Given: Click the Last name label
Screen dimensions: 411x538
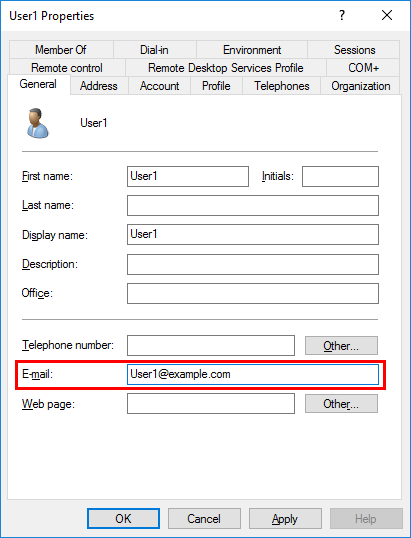Looking at the screenshot, I should pos(48,205).
